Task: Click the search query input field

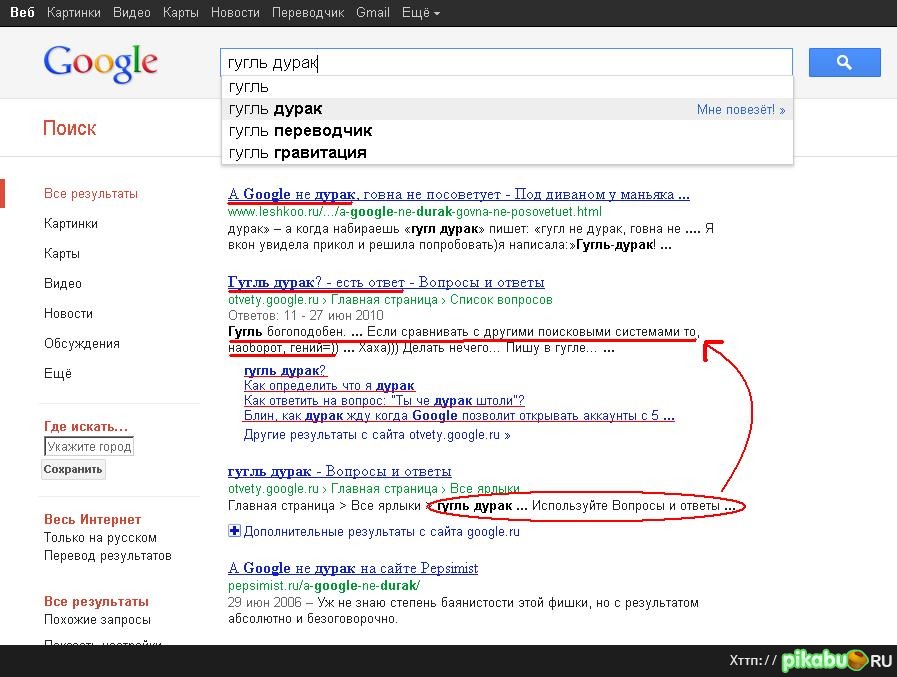Action: click(506, 62)
